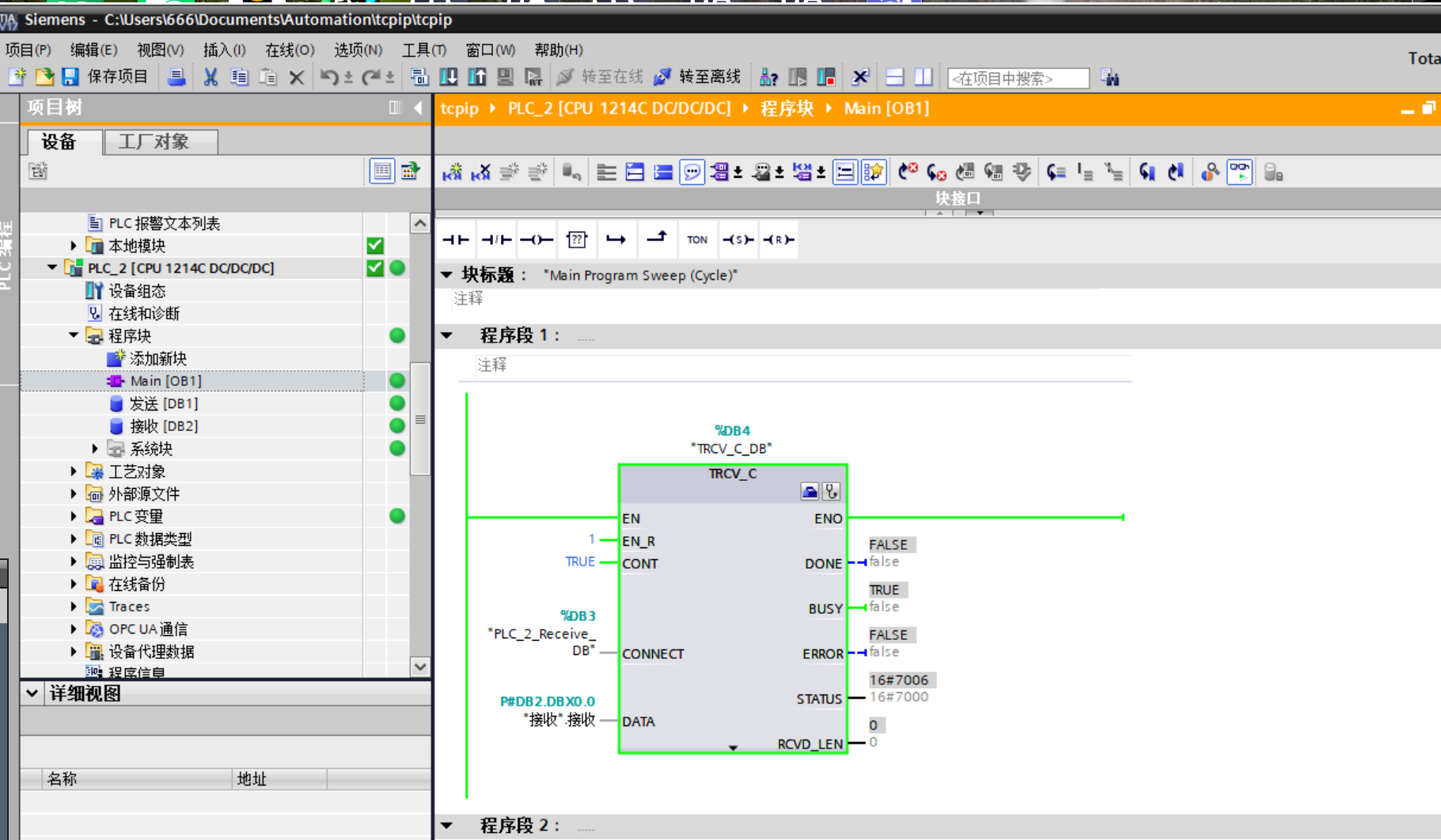Toggle network comments display icon
This screenshot has width=1441, height=840.
692,172
